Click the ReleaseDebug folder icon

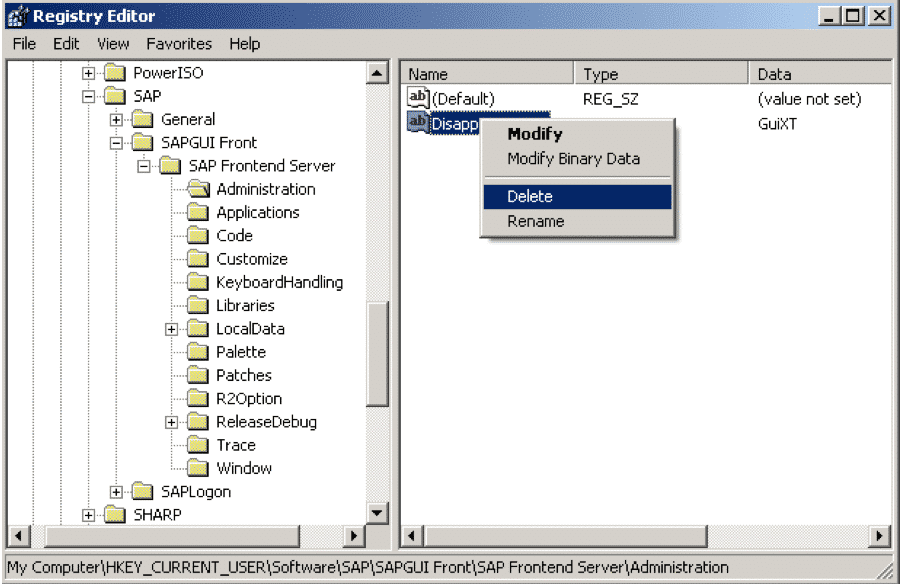(198, 422)
